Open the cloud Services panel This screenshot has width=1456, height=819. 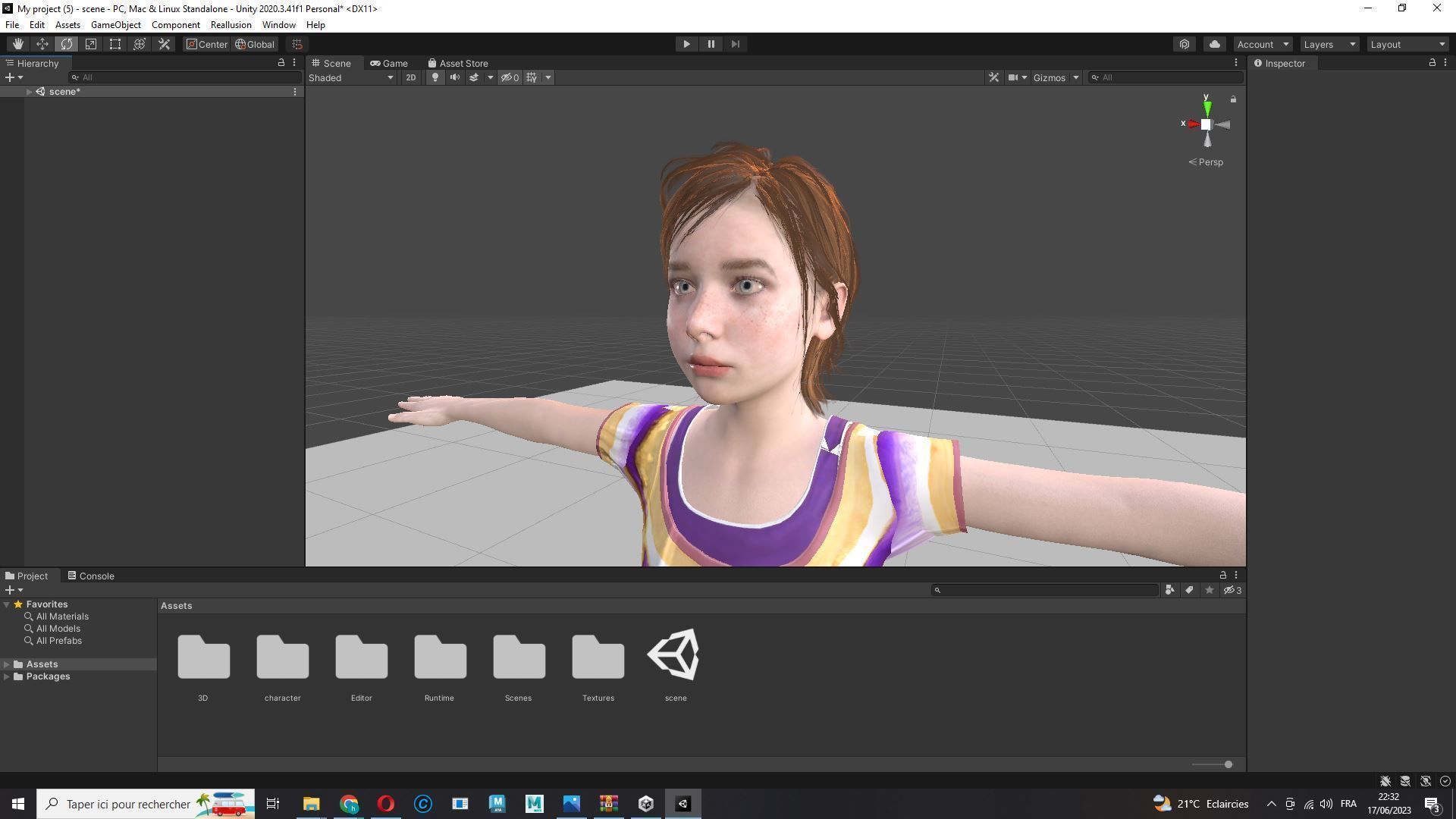(x=1214, y=44)
